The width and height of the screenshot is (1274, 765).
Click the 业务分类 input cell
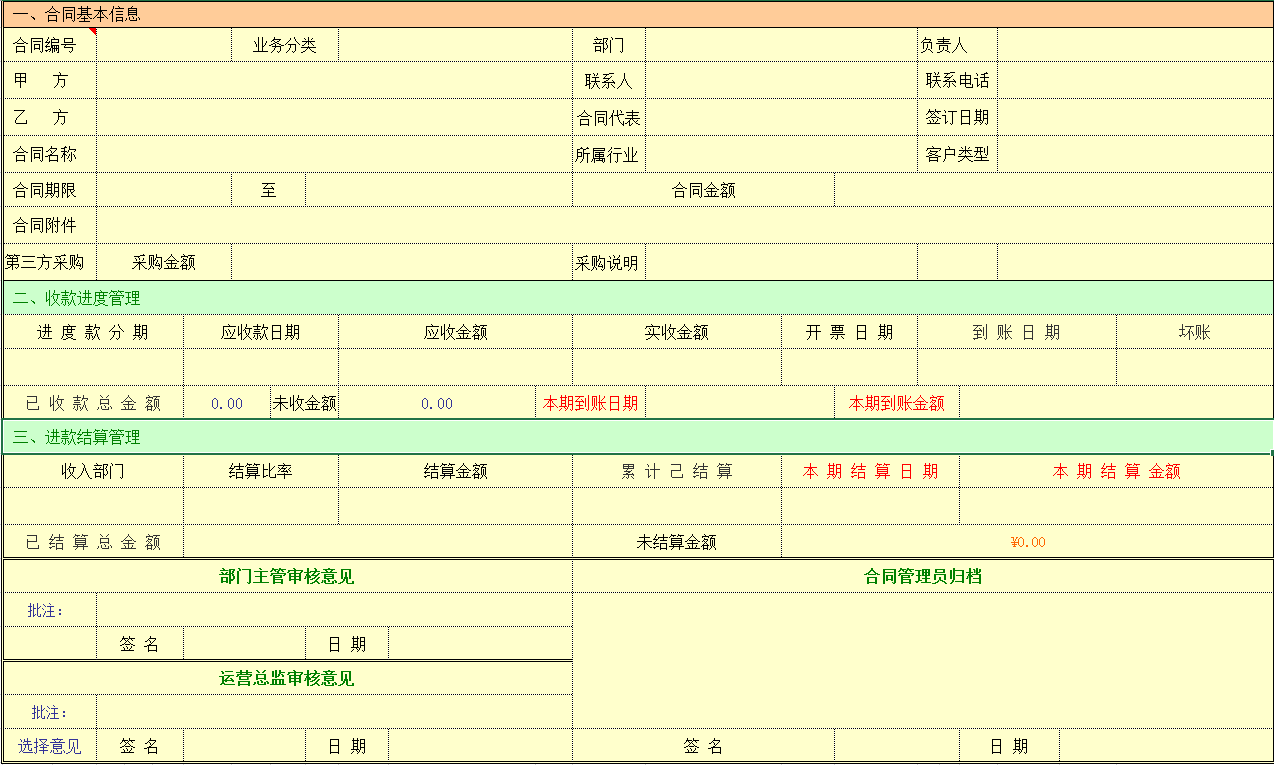tap(455, 45)
